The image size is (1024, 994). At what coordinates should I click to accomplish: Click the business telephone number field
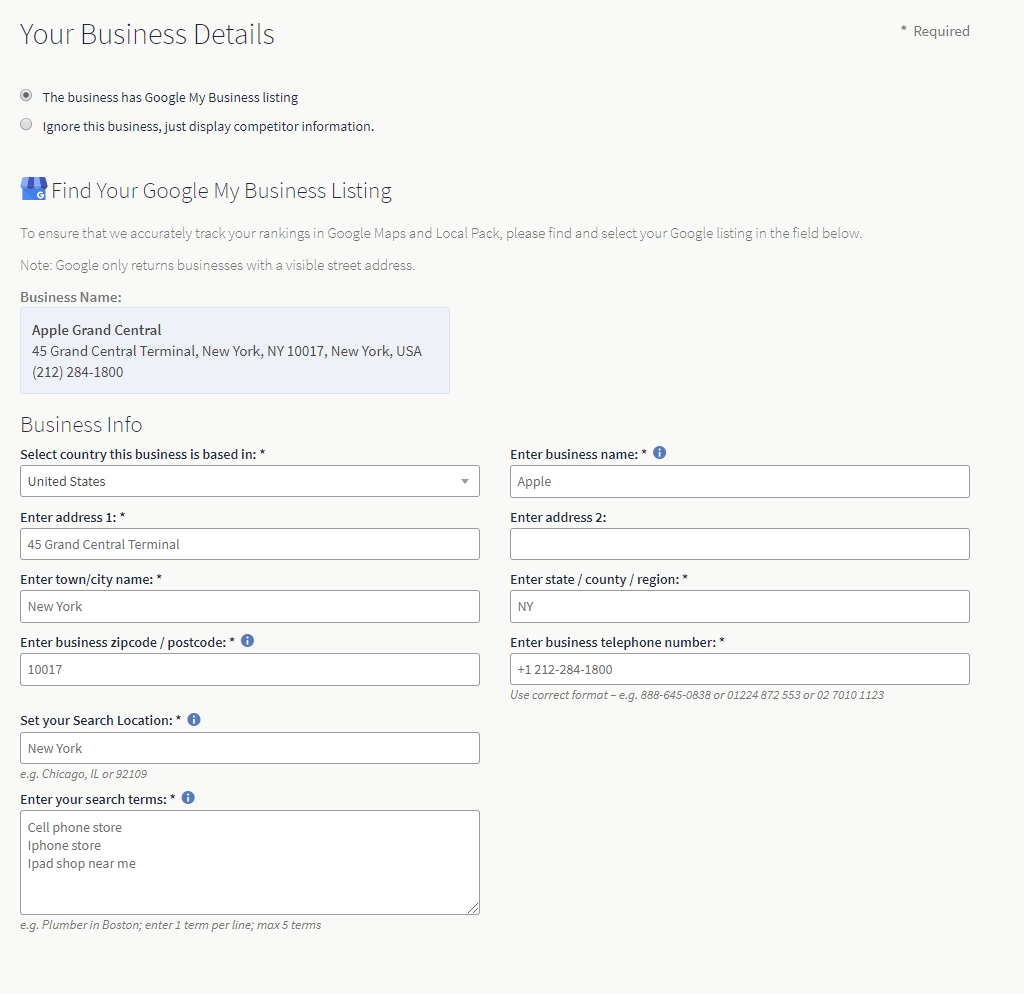740,669
